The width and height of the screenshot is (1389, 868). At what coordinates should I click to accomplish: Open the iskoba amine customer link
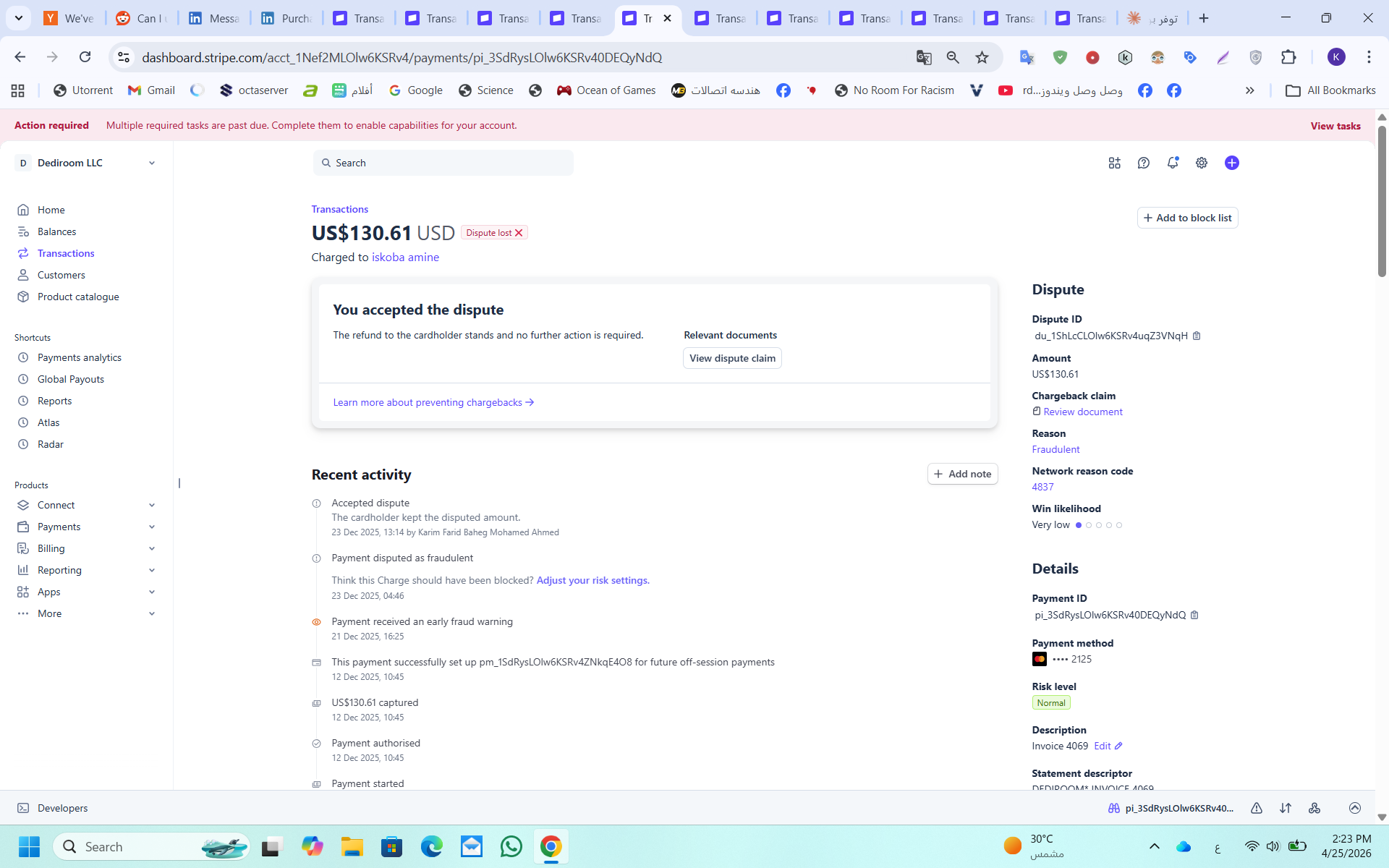[x=405, y=257]
